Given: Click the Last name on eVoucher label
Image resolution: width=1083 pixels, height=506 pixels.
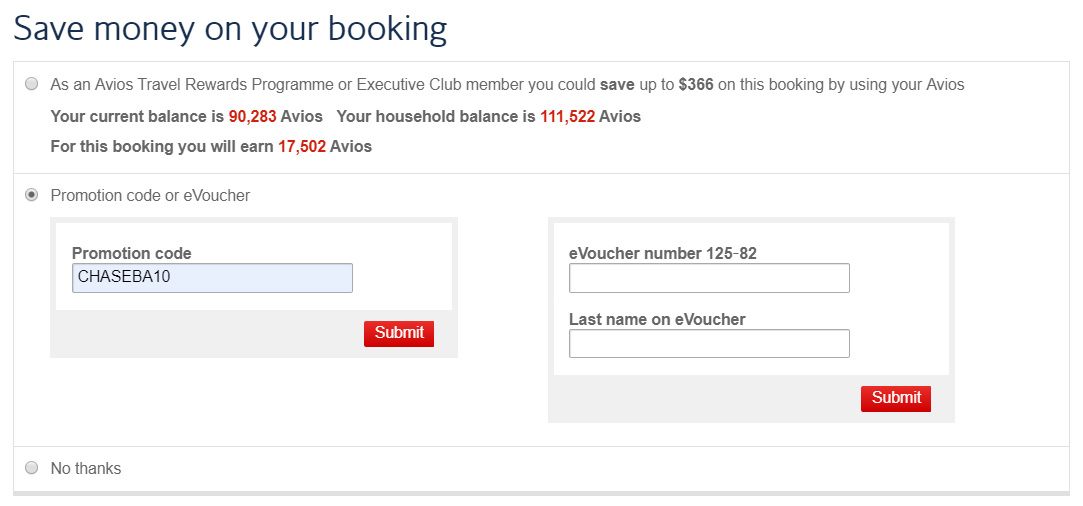Looking at the screenshot, I should click(x=657, y=320).
